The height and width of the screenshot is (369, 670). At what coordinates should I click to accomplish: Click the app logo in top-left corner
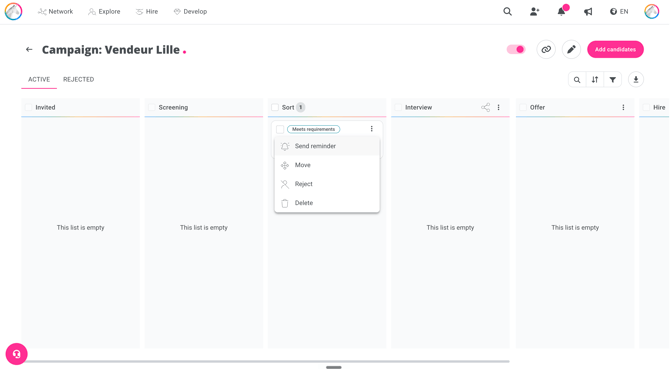tap(13, 12)
